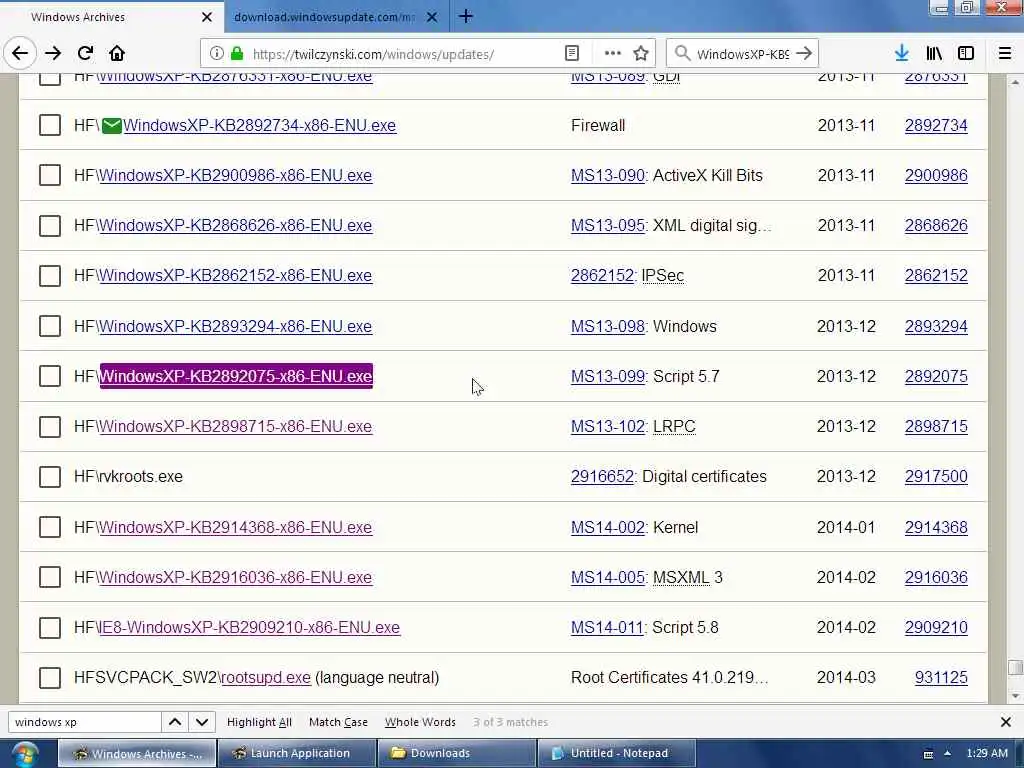
Task: Open KB article 931125 link
Action: (941, 678)
